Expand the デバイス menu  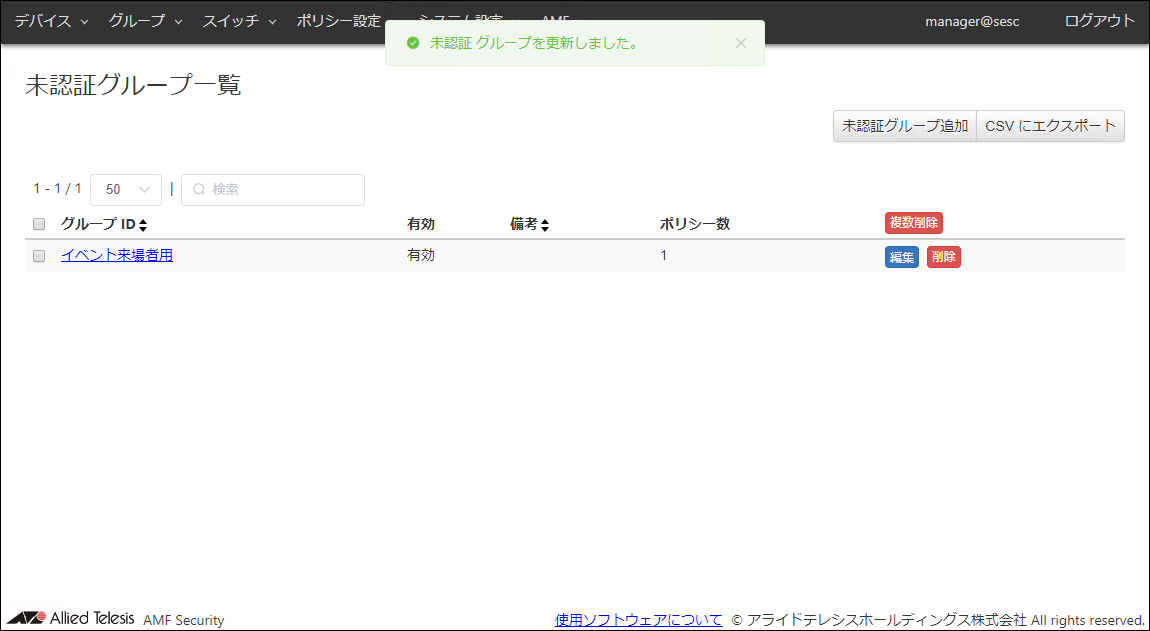[51, 21]
